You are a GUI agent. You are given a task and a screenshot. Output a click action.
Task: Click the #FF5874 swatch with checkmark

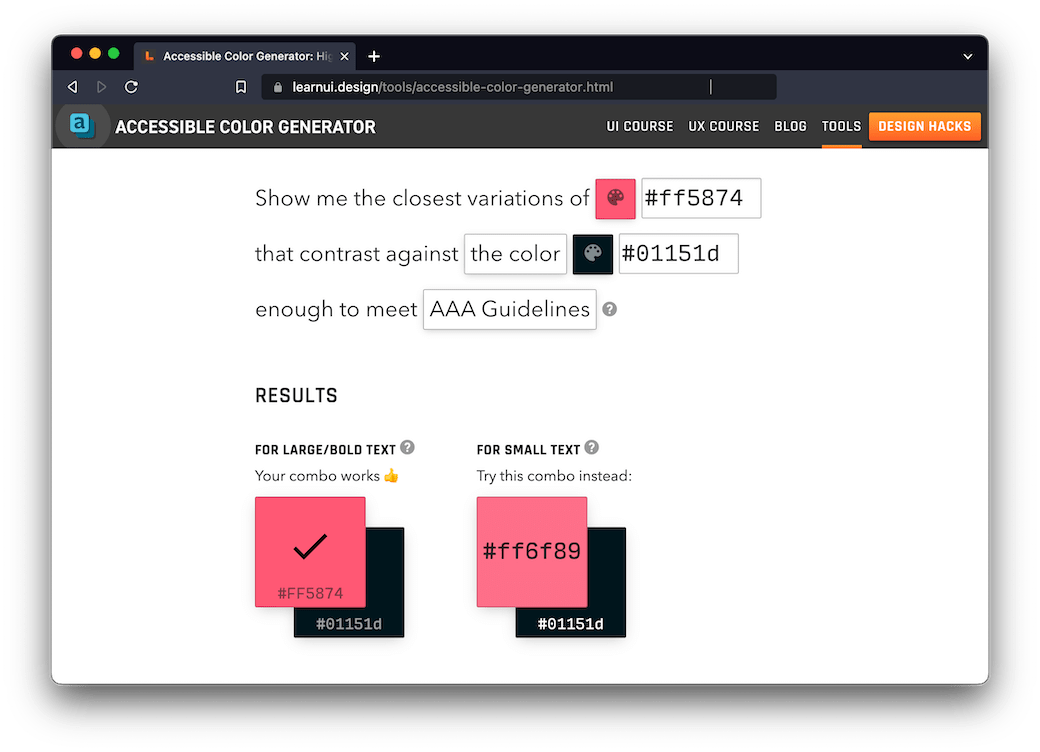[310, 552]
